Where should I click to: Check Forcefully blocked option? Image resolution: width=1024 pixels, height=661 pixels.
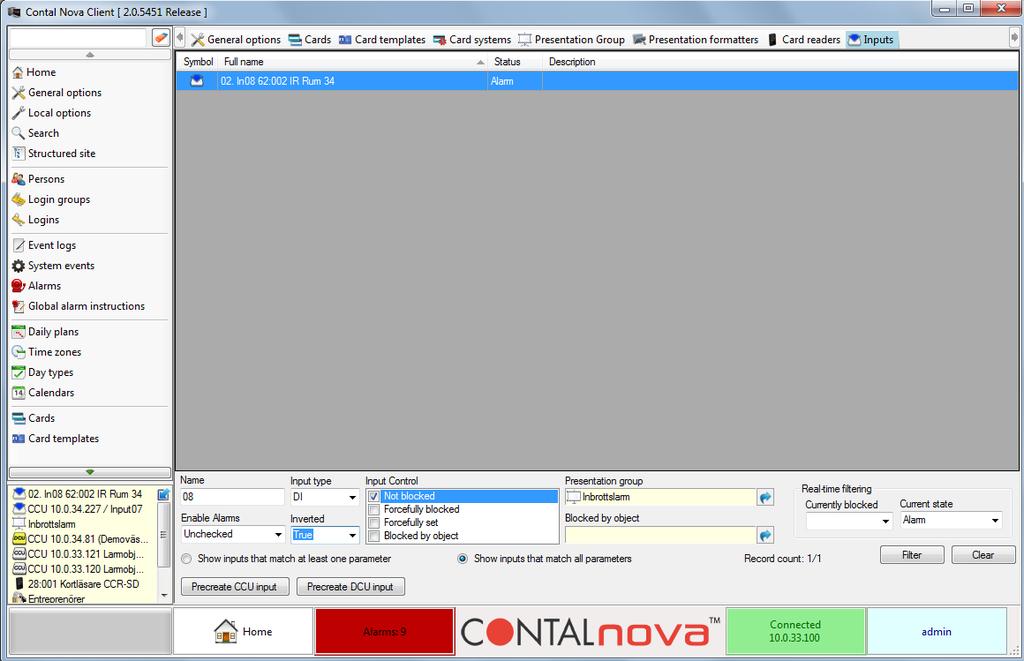tap(374, 509)
